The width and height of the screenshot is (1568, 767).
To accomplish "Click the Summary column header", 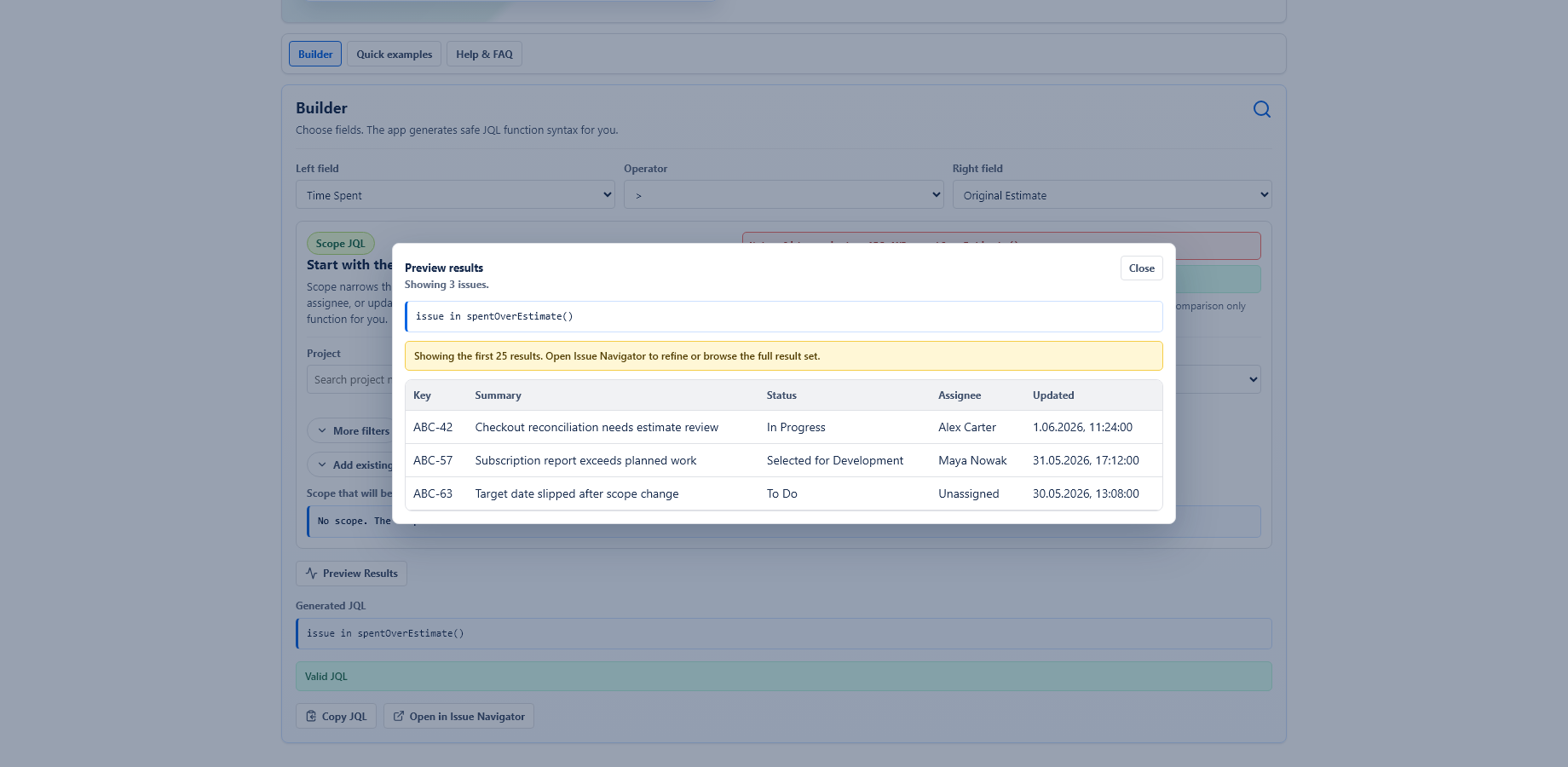I will click(498, 395).
